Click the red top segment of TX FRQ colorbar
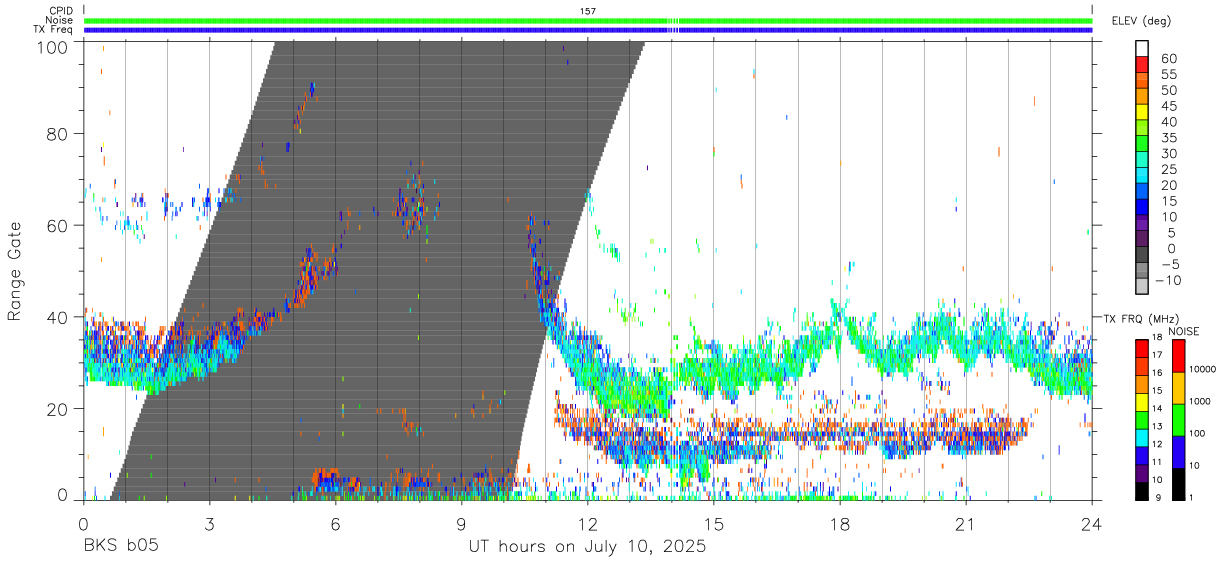This screenshot has width=1228, height=567. (x=1141, y=348)
